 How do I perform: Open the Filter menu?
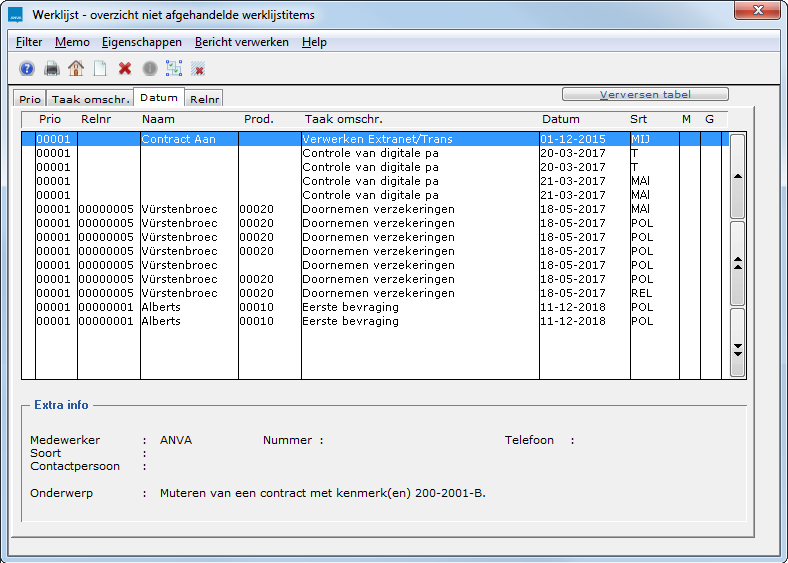click(29, 42)
